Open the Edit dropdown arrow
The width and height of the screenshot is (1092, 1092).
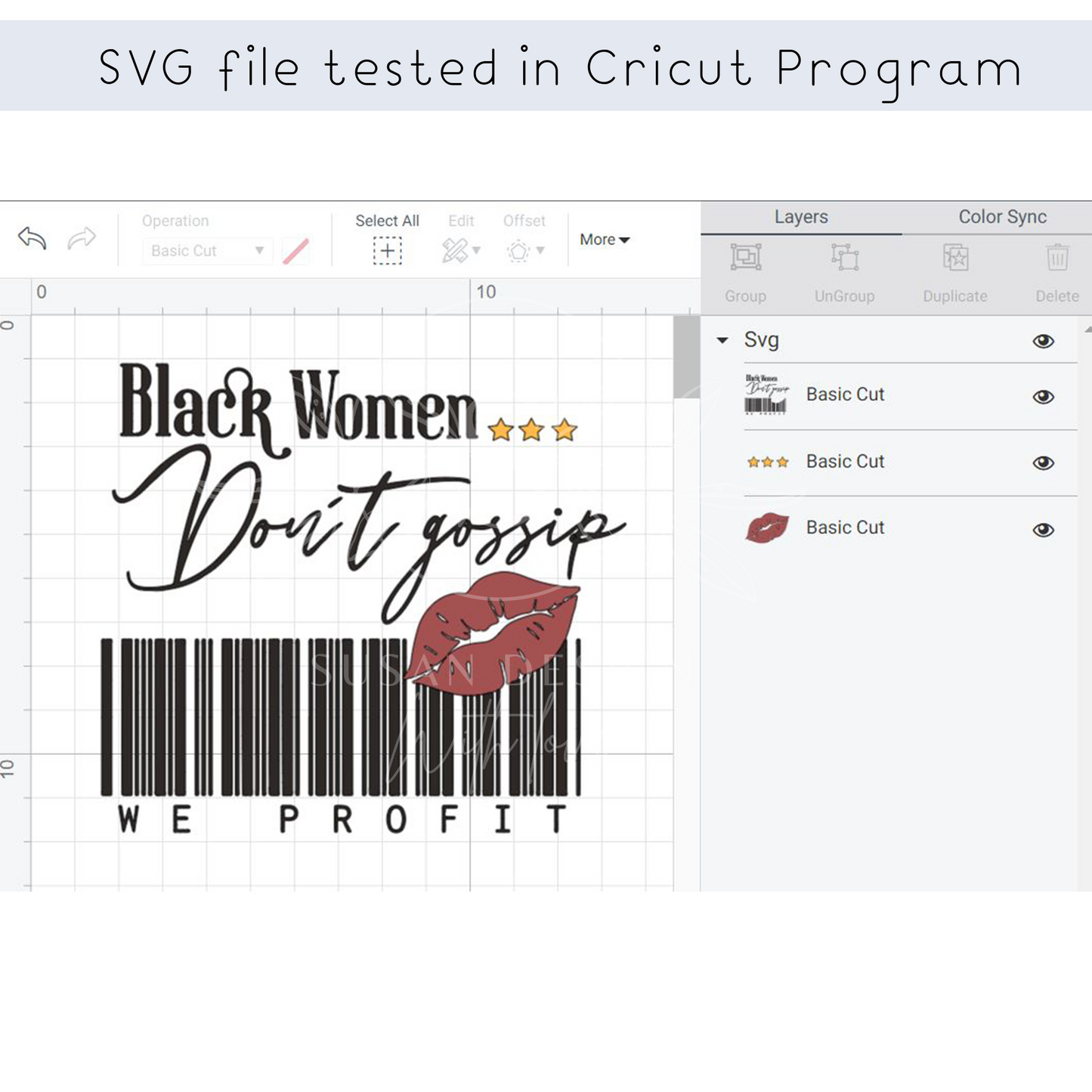(x=476, y=250)
